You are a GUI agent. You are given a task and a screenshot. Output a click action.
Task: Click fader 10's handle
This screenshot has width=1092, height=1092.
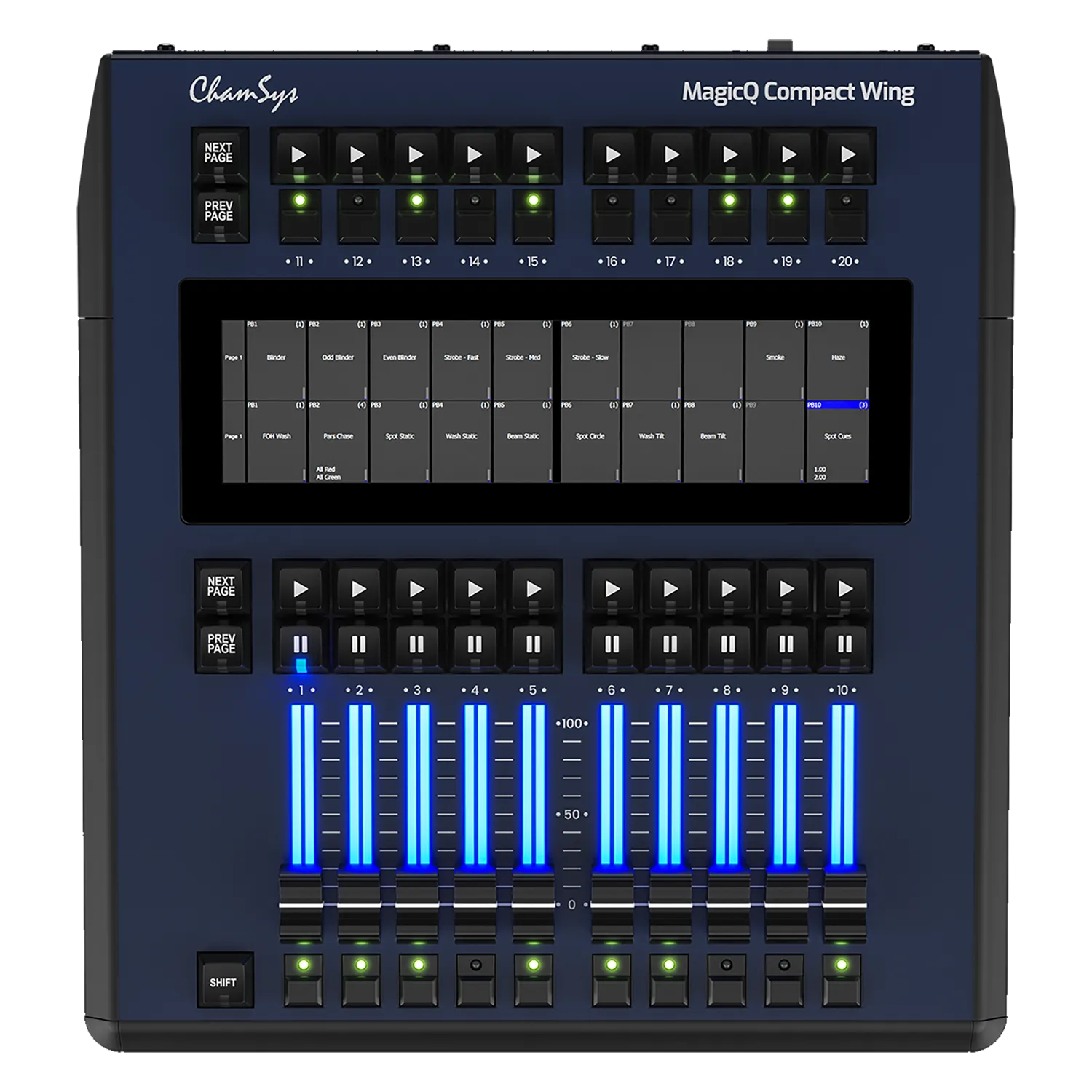point(844,905)
